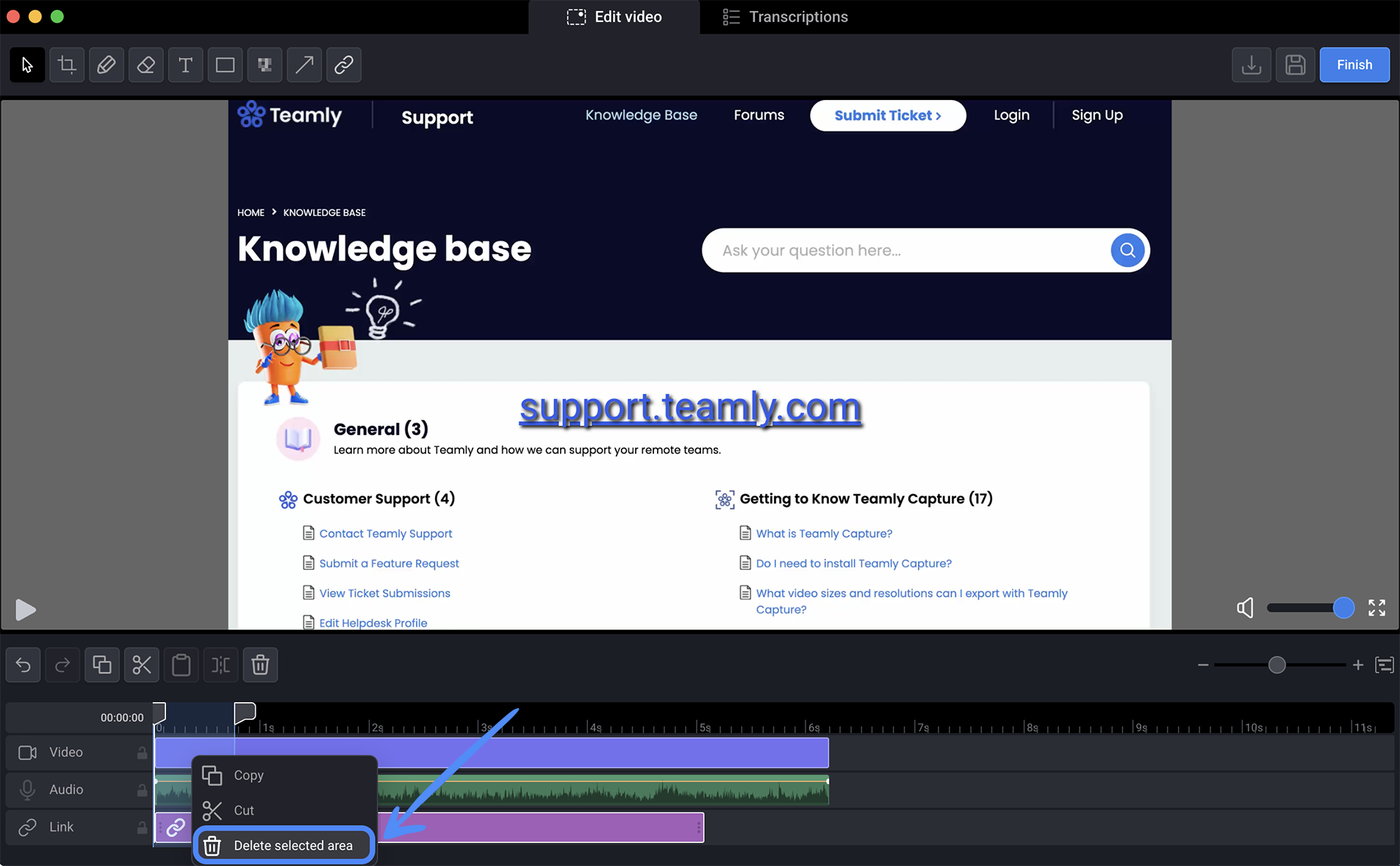Click the green audio waveform clip
This screenshot has height=866, width=1400.
coord(603,790)
